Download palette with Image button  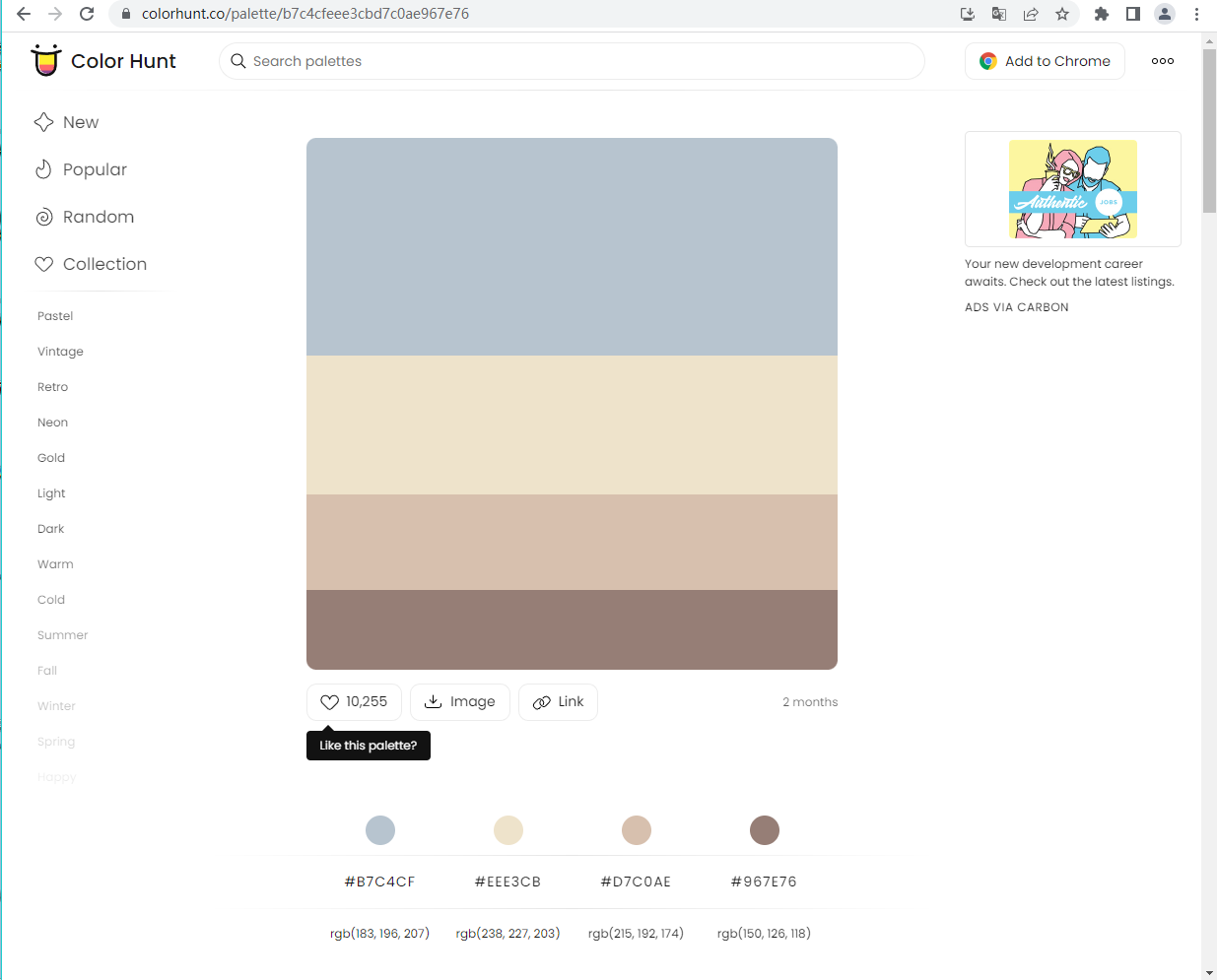click(x=460, y=702)
